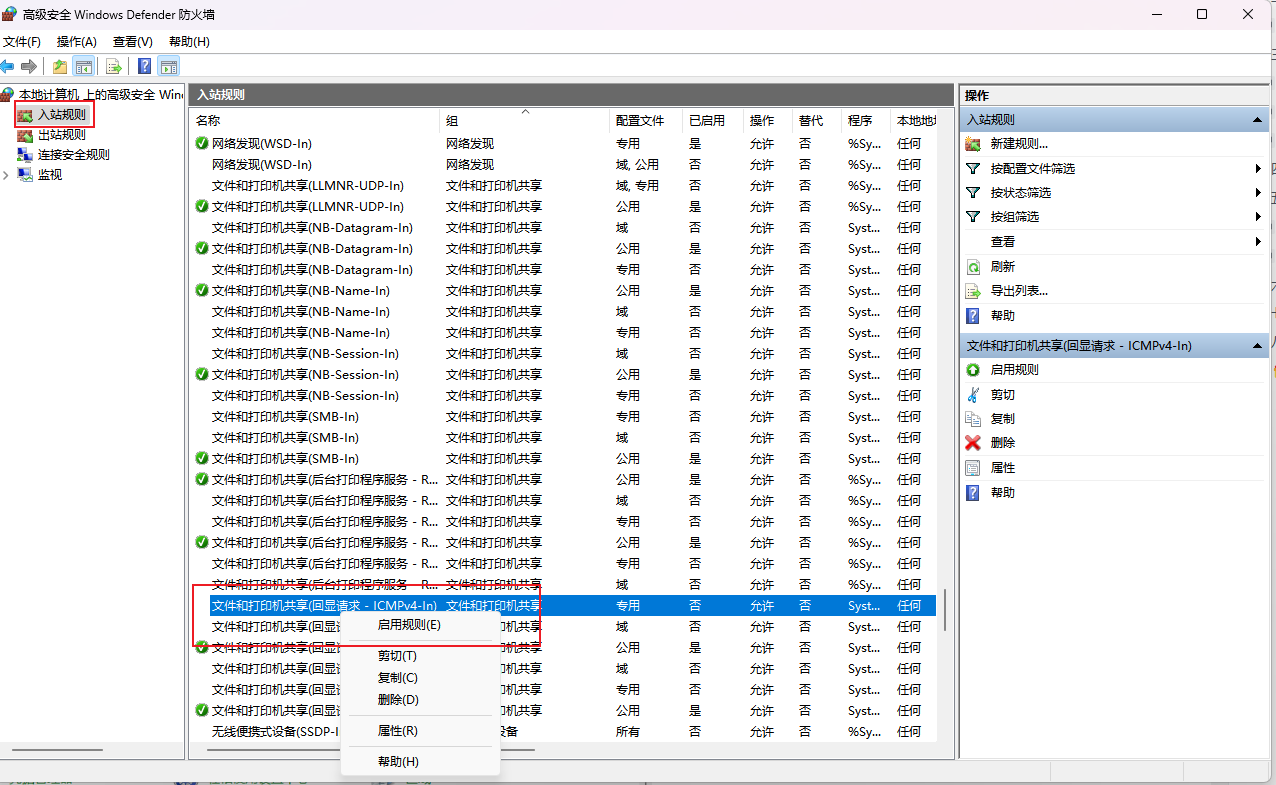
Task: Sort by the 程序 column header
Action: point(865,120)
